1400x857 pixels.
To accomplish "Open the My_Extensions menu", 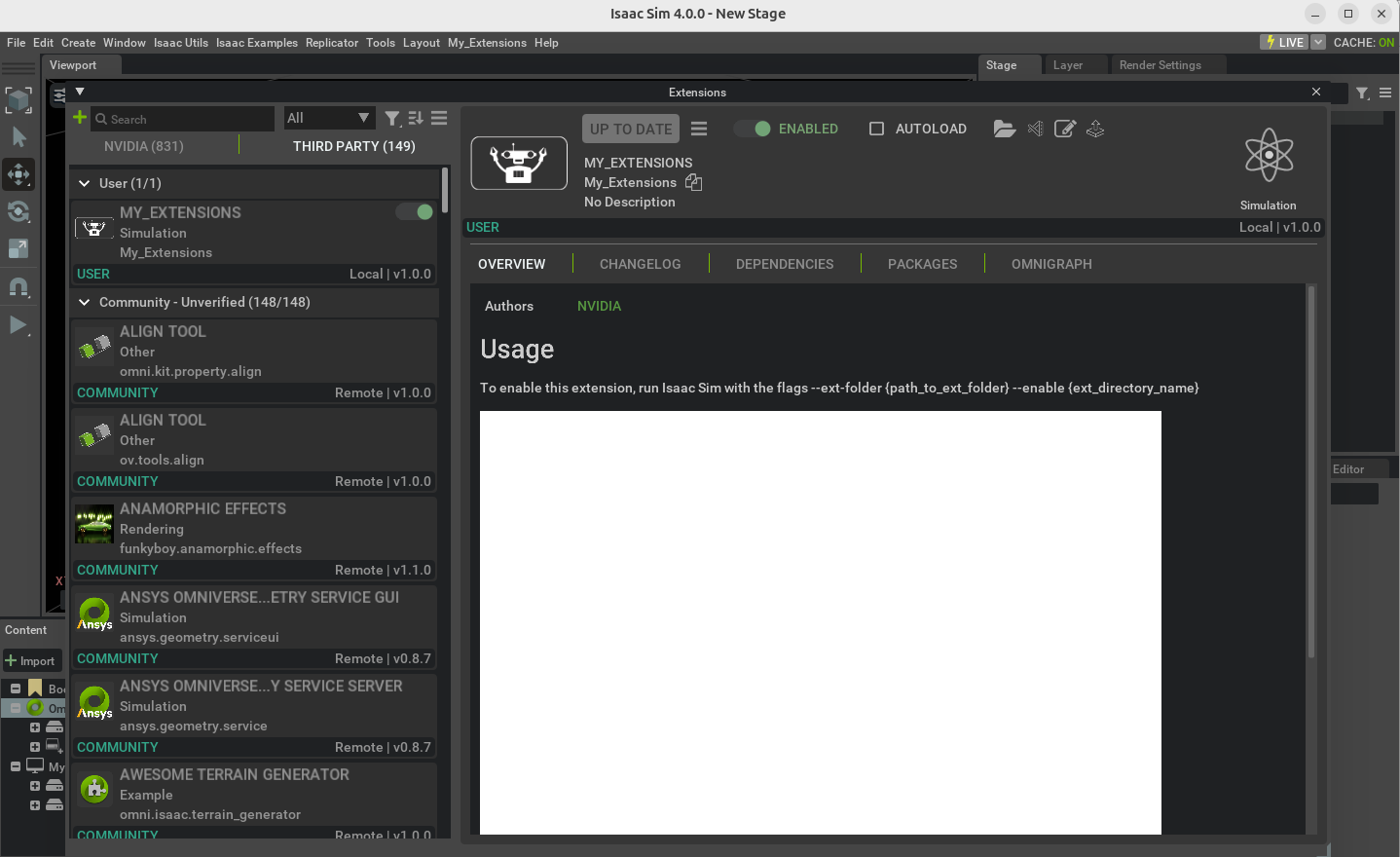I will 487,43.
